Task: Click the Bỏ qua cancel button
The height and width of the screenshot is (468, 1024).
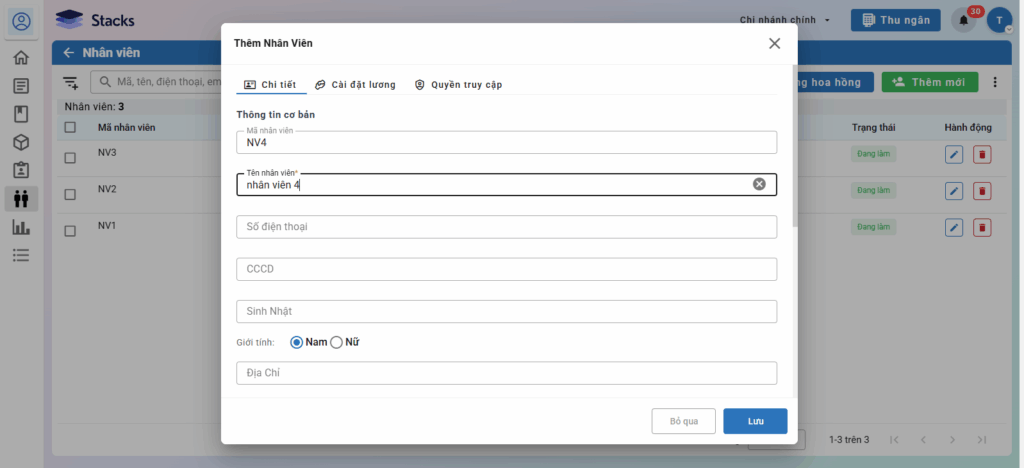Action: (683, 421)
